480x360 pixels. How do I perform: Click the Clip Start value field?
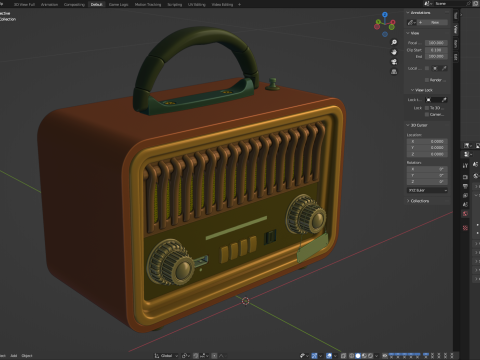436,50
